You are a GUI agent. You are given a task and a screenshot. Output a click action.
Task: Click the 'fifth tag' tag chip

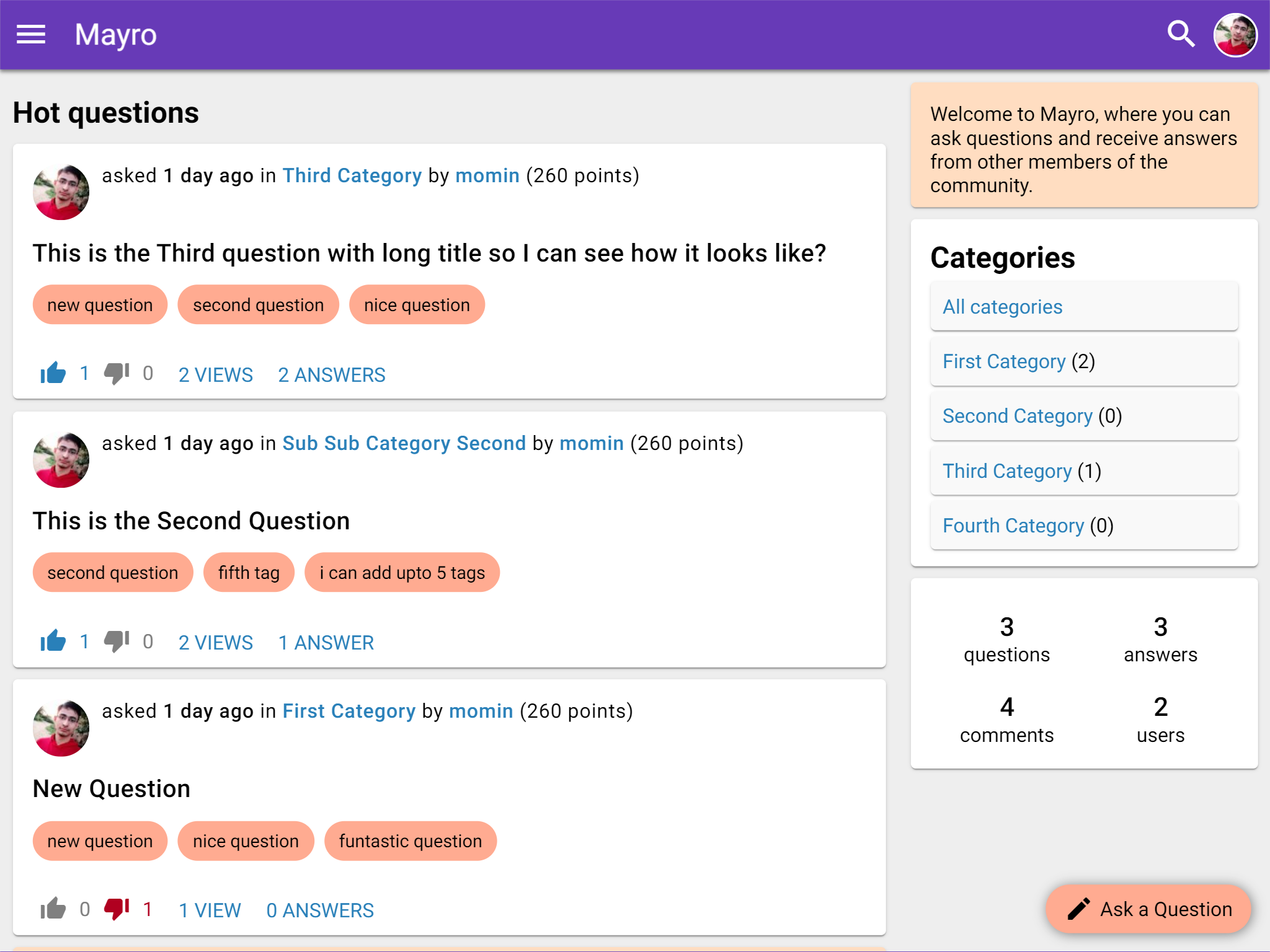249,573
